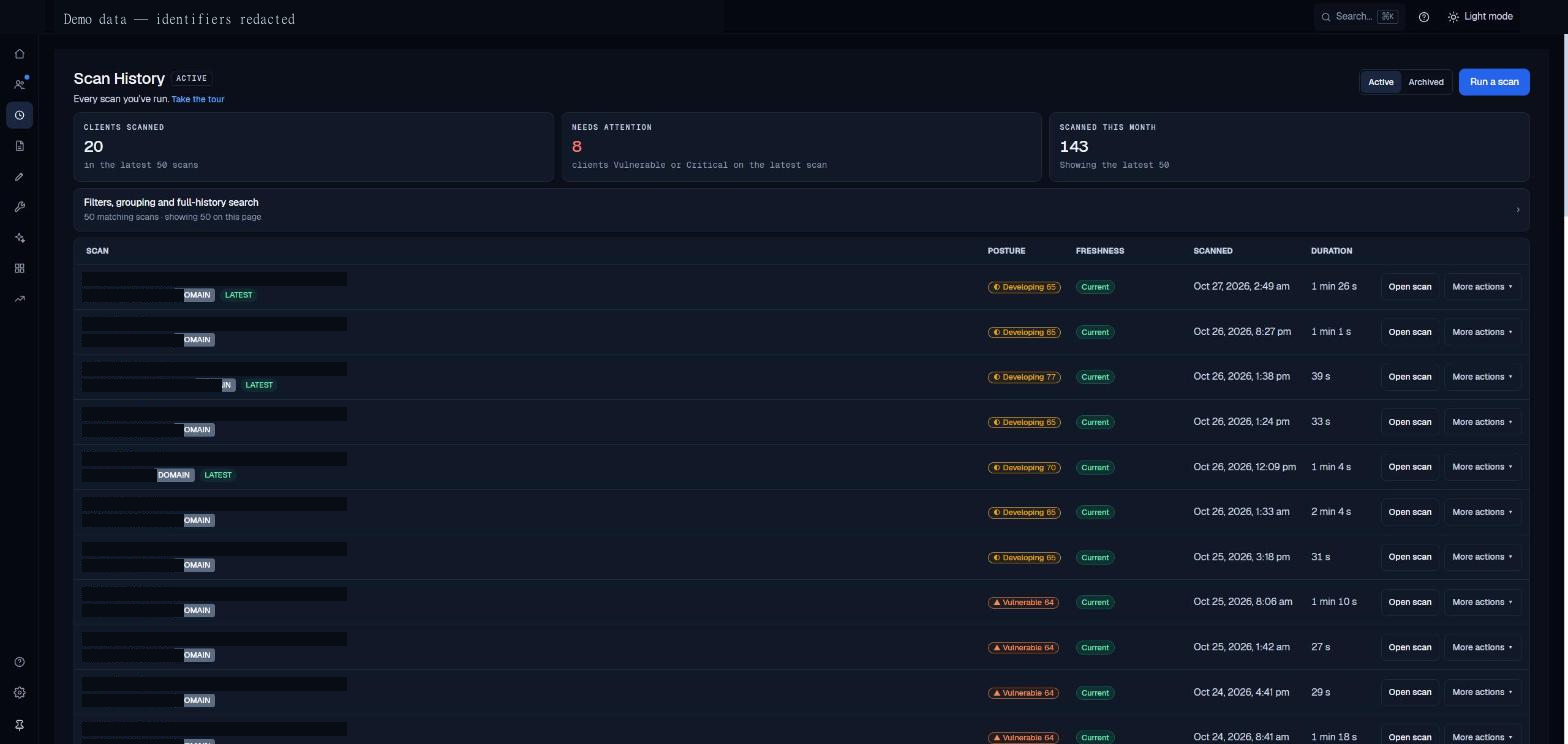Screen dimensions: 1568x744
Task: Click the Scanned This Month stat card
Action: pos(1289,147)
